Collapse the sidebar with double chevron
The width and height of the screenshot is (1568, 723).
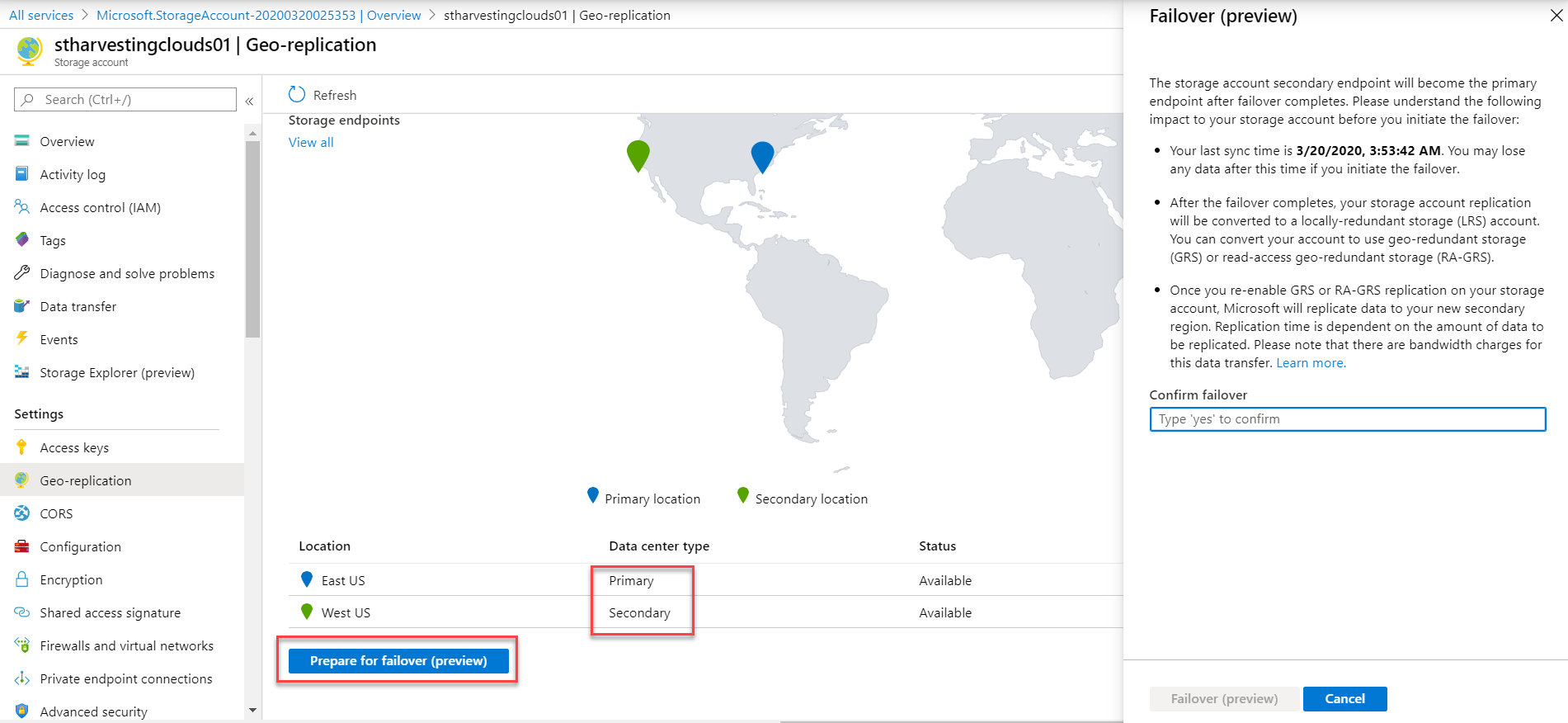coord(249,101)
